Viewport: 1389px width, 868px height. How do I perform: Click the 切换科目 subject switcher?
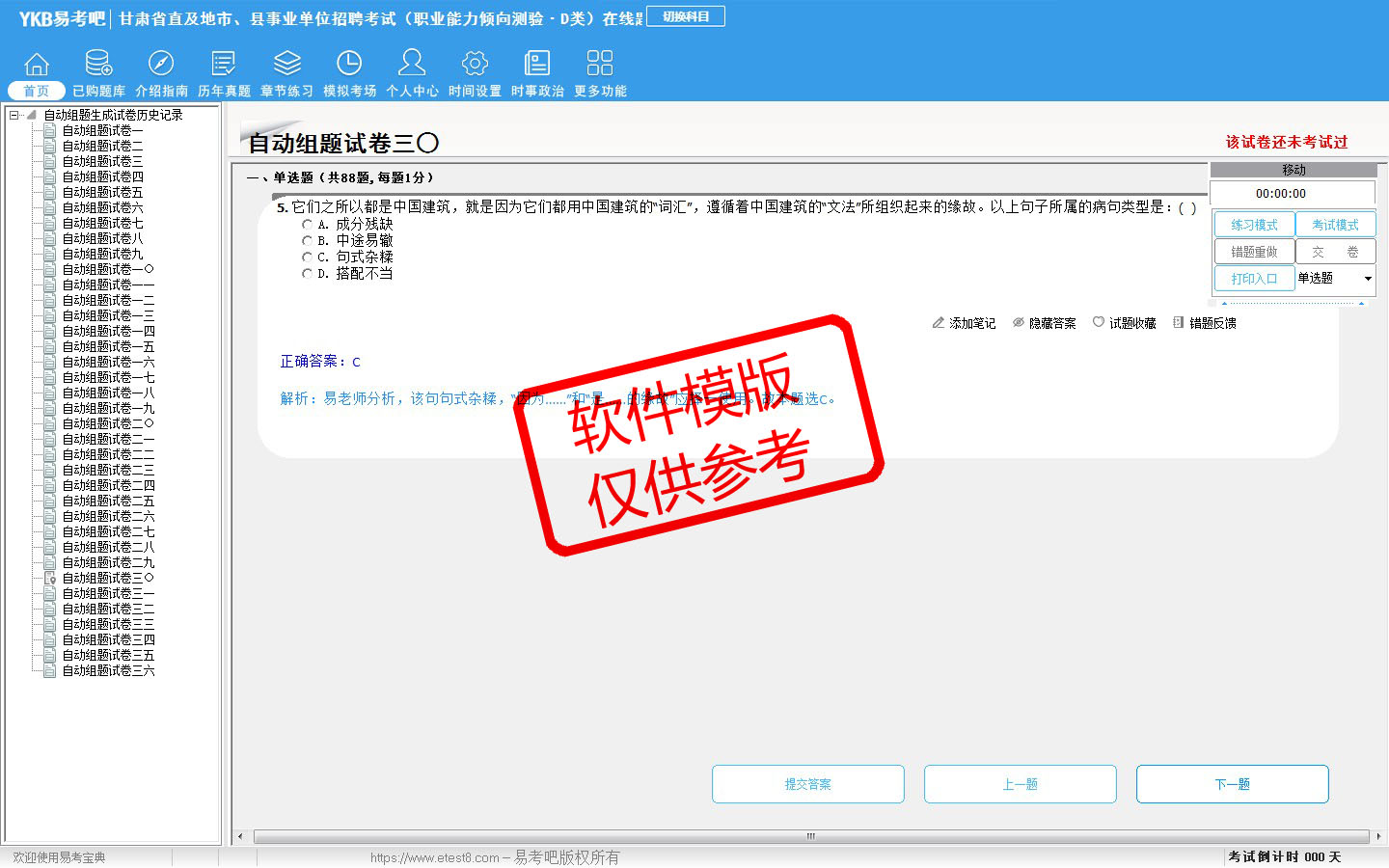click(x=686, y=16)
